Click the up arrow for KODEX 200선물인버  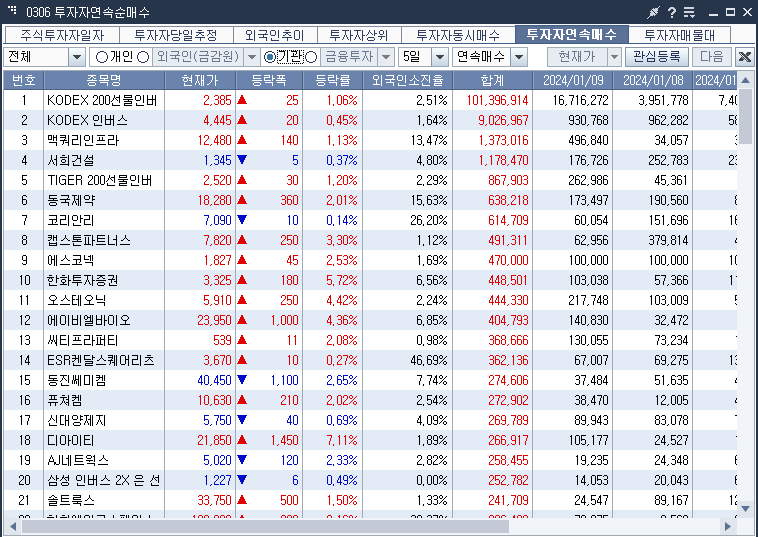click(x=242, y=100)
